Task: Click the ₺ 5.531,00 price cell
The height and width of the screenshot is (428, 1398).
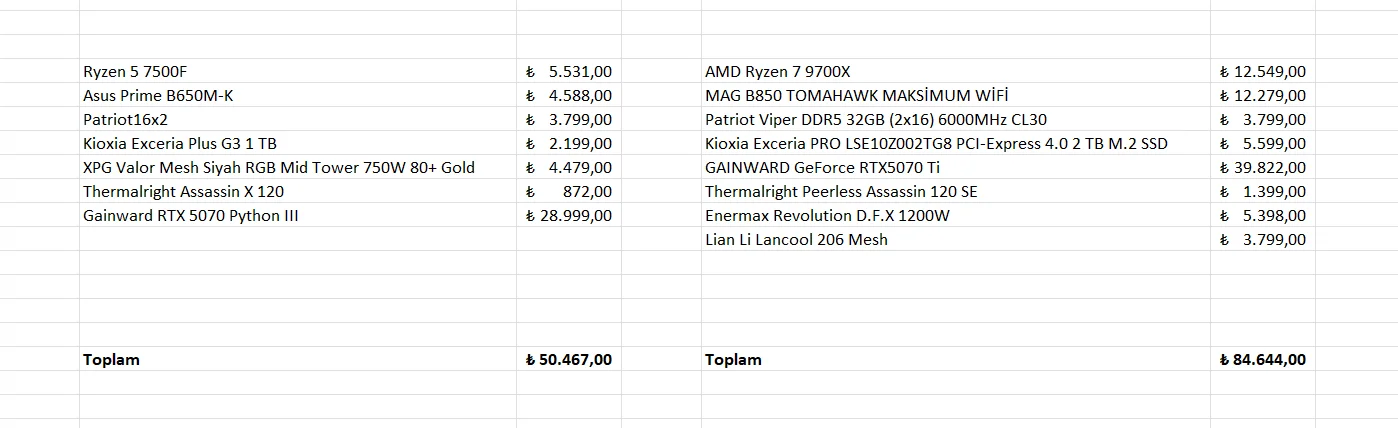Action: [x=569, y=71]
